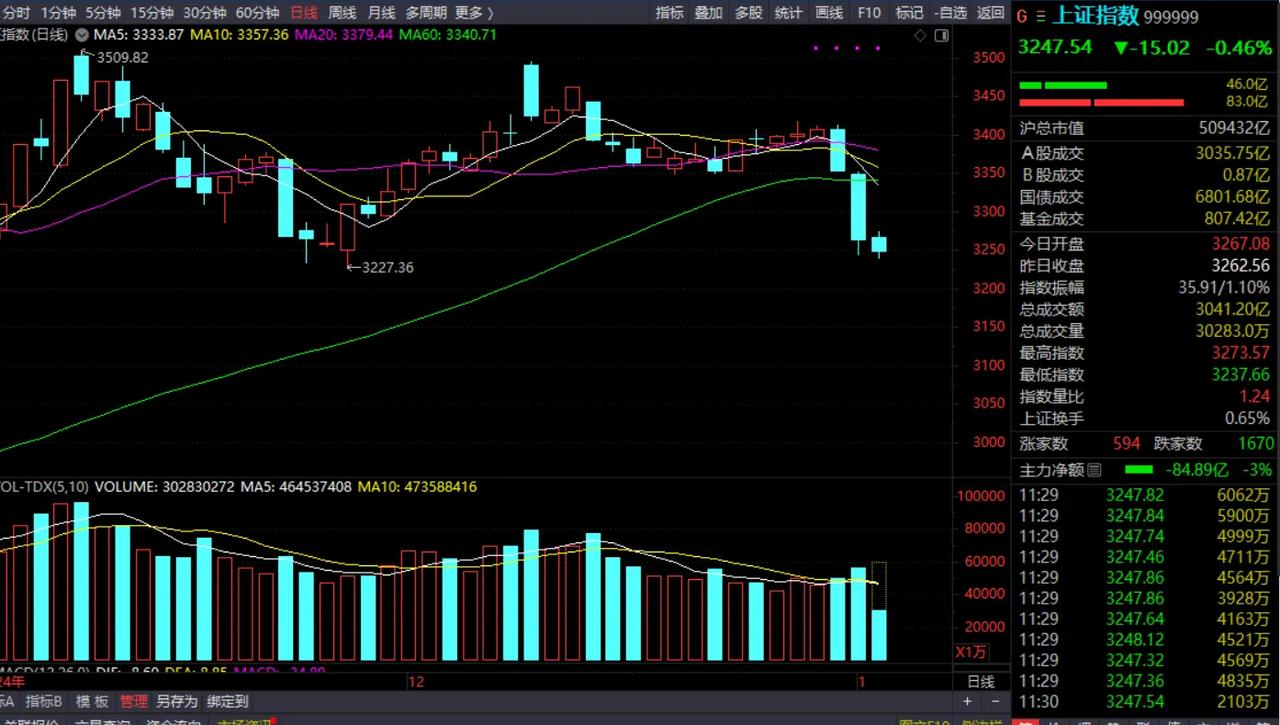
Task: Select the 30分钟 period
Action: click(x=205, y=13)
